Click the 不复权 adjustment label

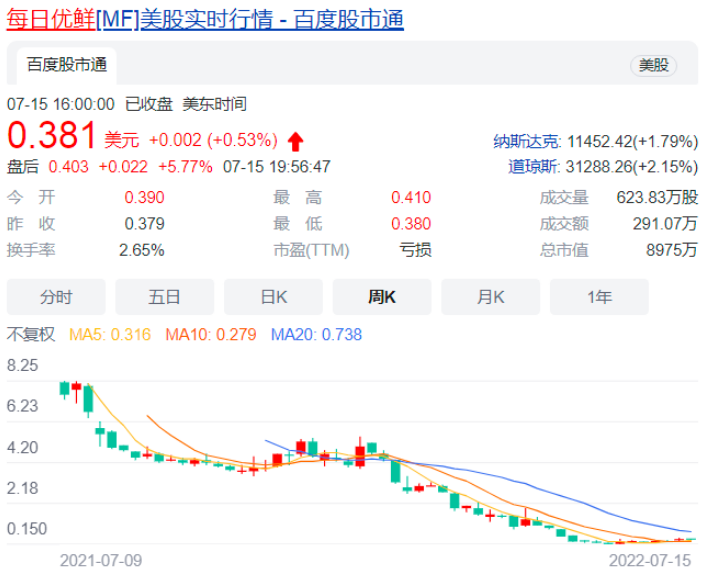31,335
